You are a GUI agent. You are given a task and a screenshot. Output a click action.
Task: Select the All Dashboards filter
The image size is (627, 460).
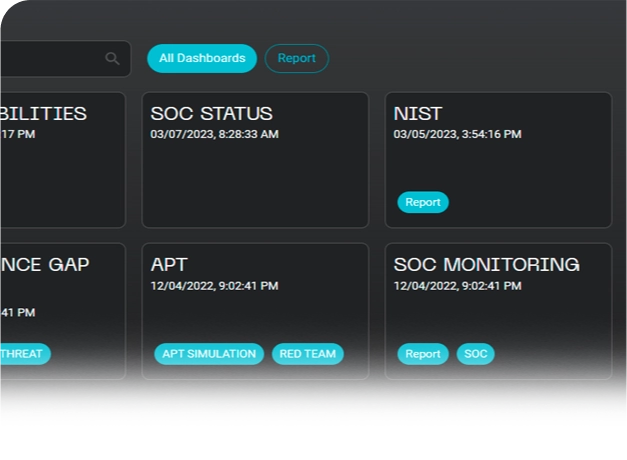(x=202, y=58)
